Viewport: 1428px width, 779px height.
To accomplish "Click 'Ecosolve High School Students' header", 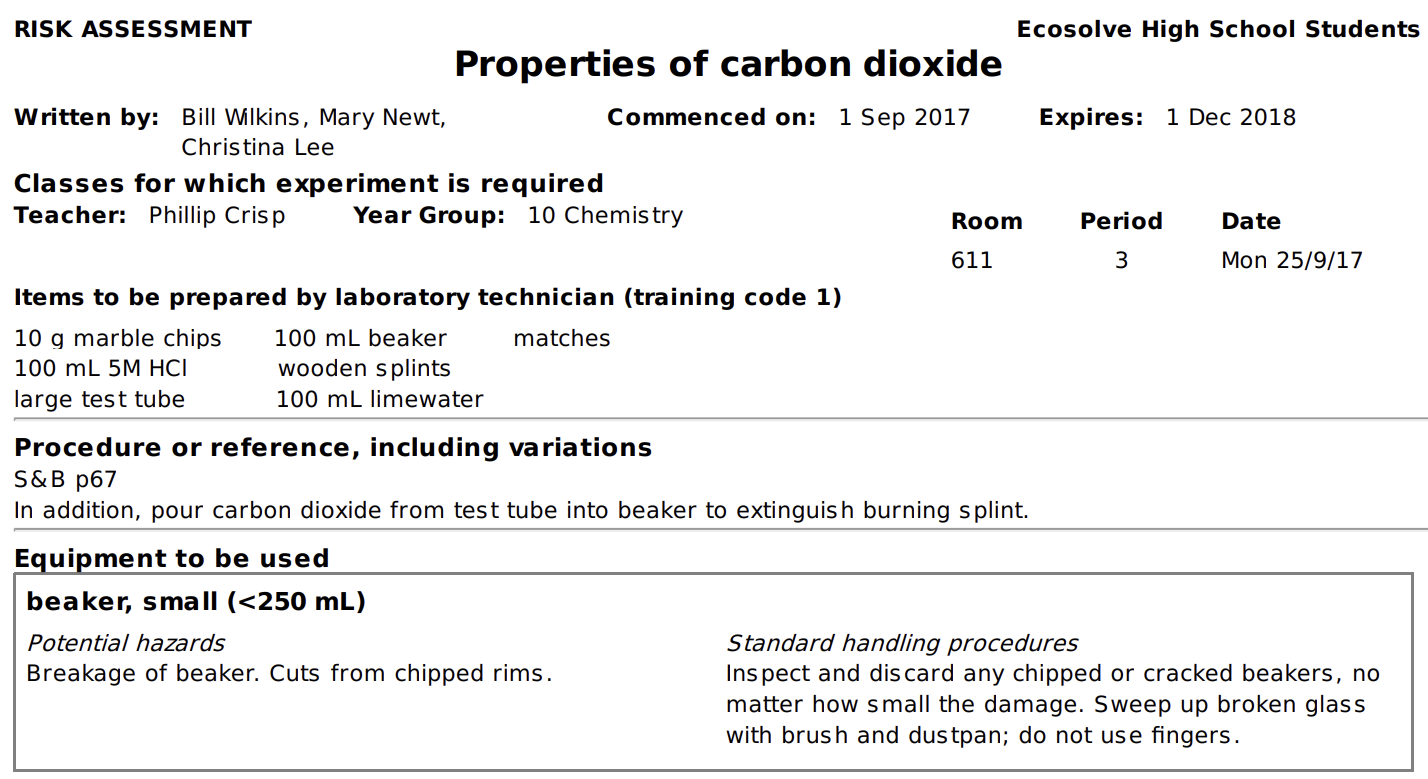I will [x=1218, y=29].
